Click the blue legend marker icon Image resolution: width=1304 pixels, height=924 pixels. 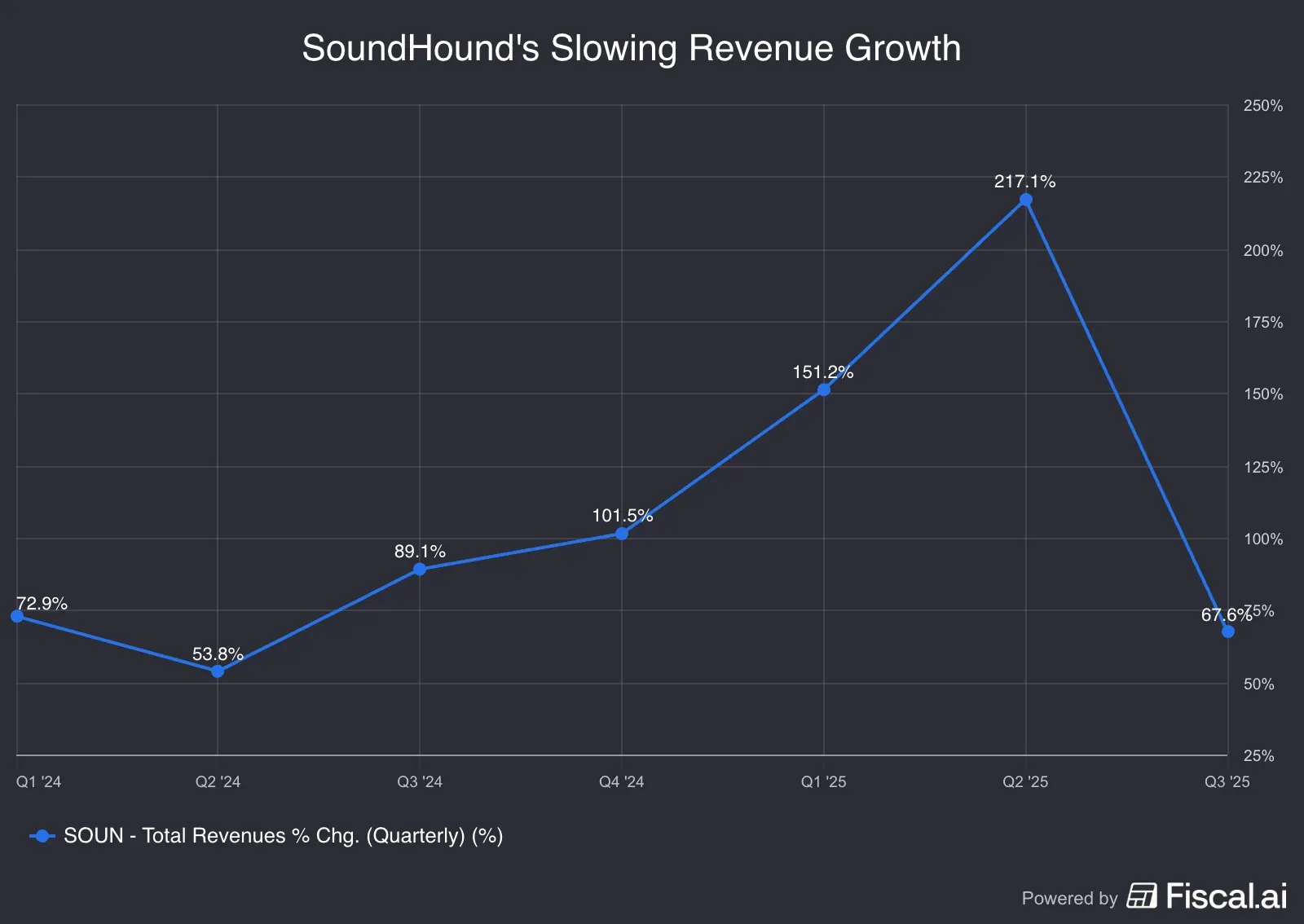tap(39, 835)
